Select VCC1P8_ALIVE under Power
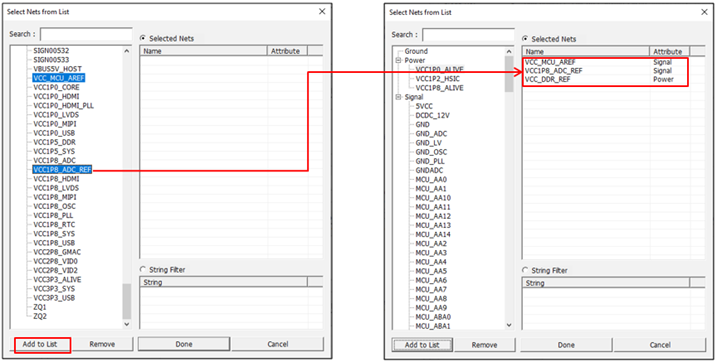Screen dimensions: 717x362 (439, 88)
